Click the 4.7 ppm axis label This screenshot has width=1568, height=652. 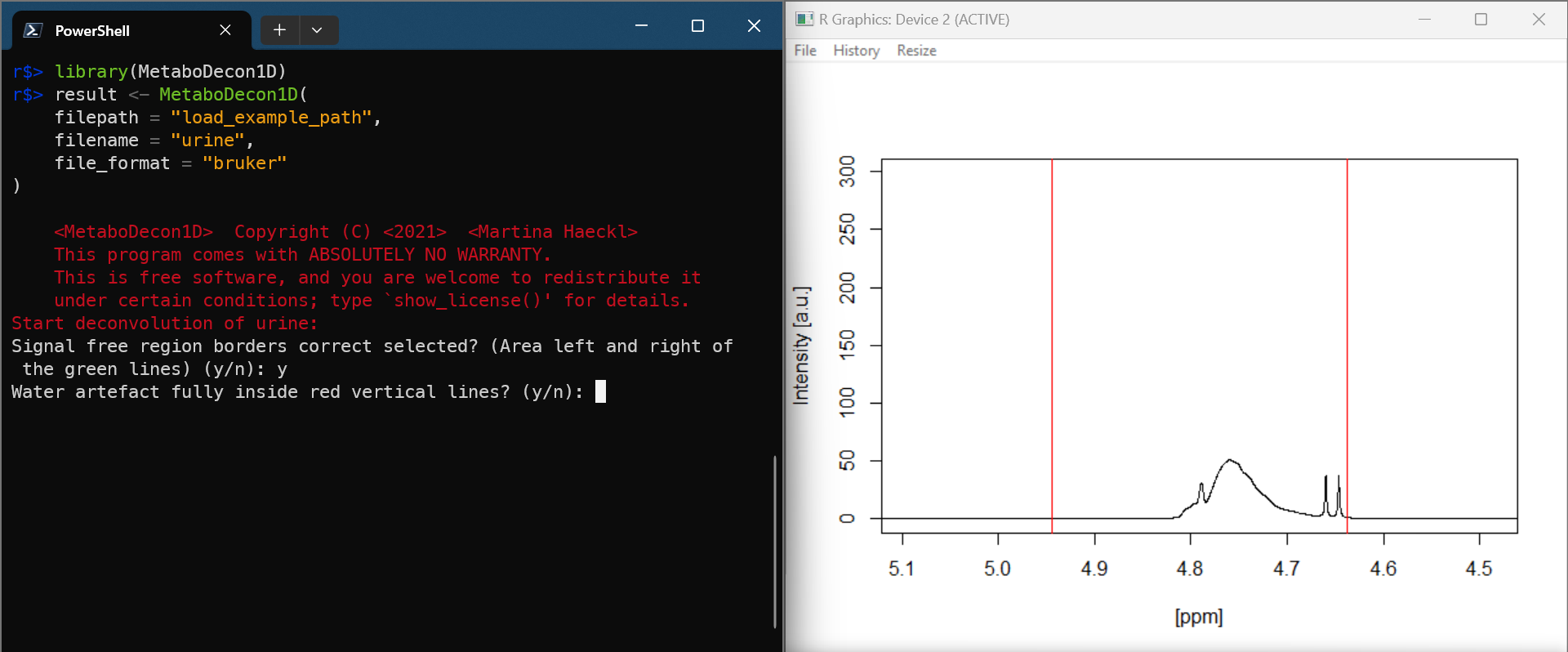point(1286,569)
